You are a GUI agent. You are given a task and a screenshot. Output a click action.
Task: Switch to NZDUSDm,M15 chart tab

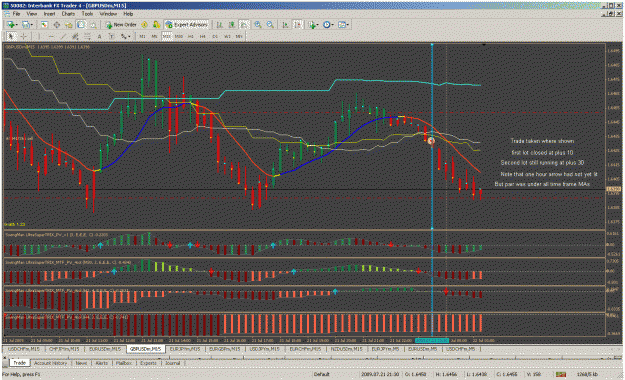346,349
